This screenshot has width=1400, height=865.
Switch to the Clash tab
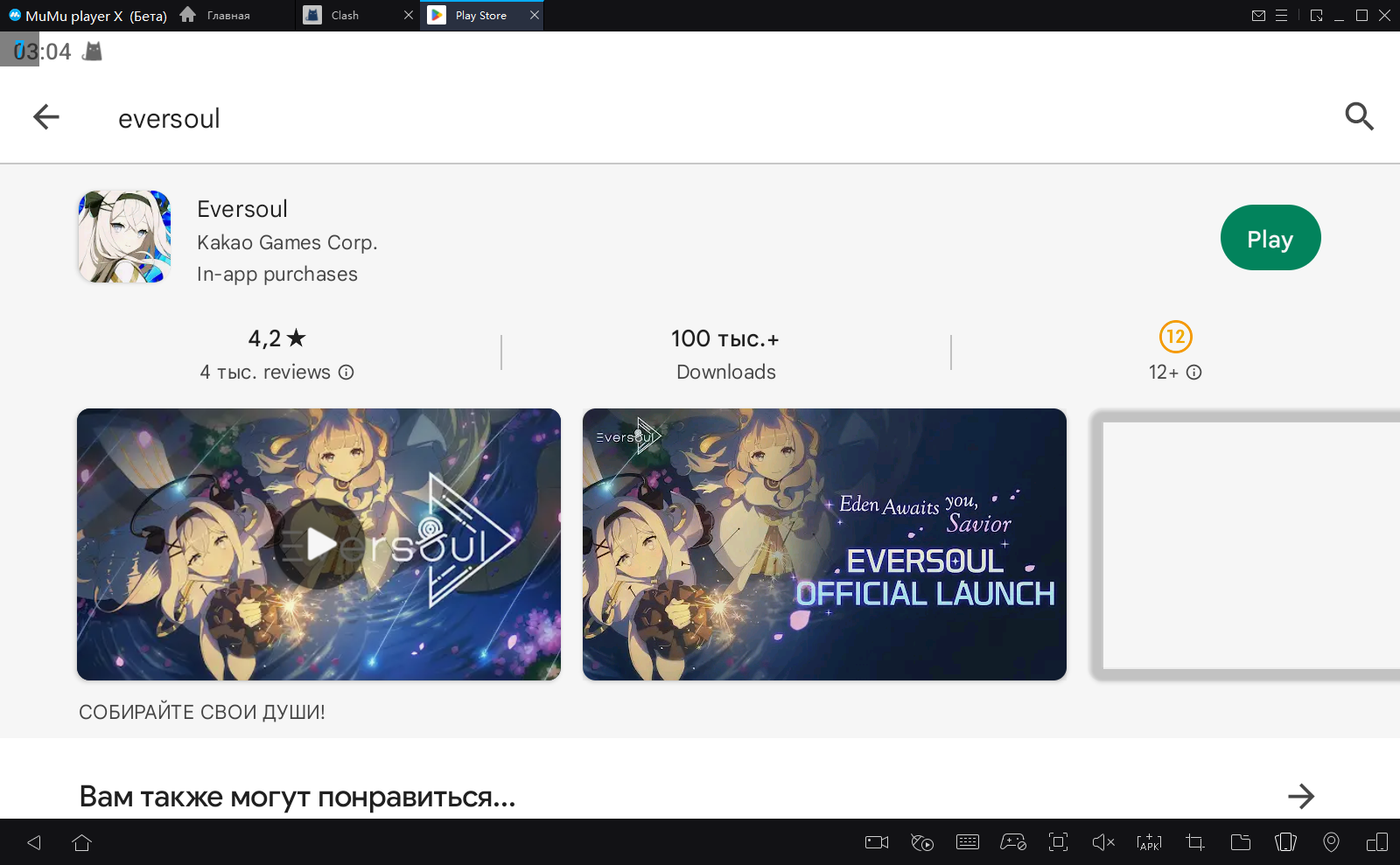[345, 16]
